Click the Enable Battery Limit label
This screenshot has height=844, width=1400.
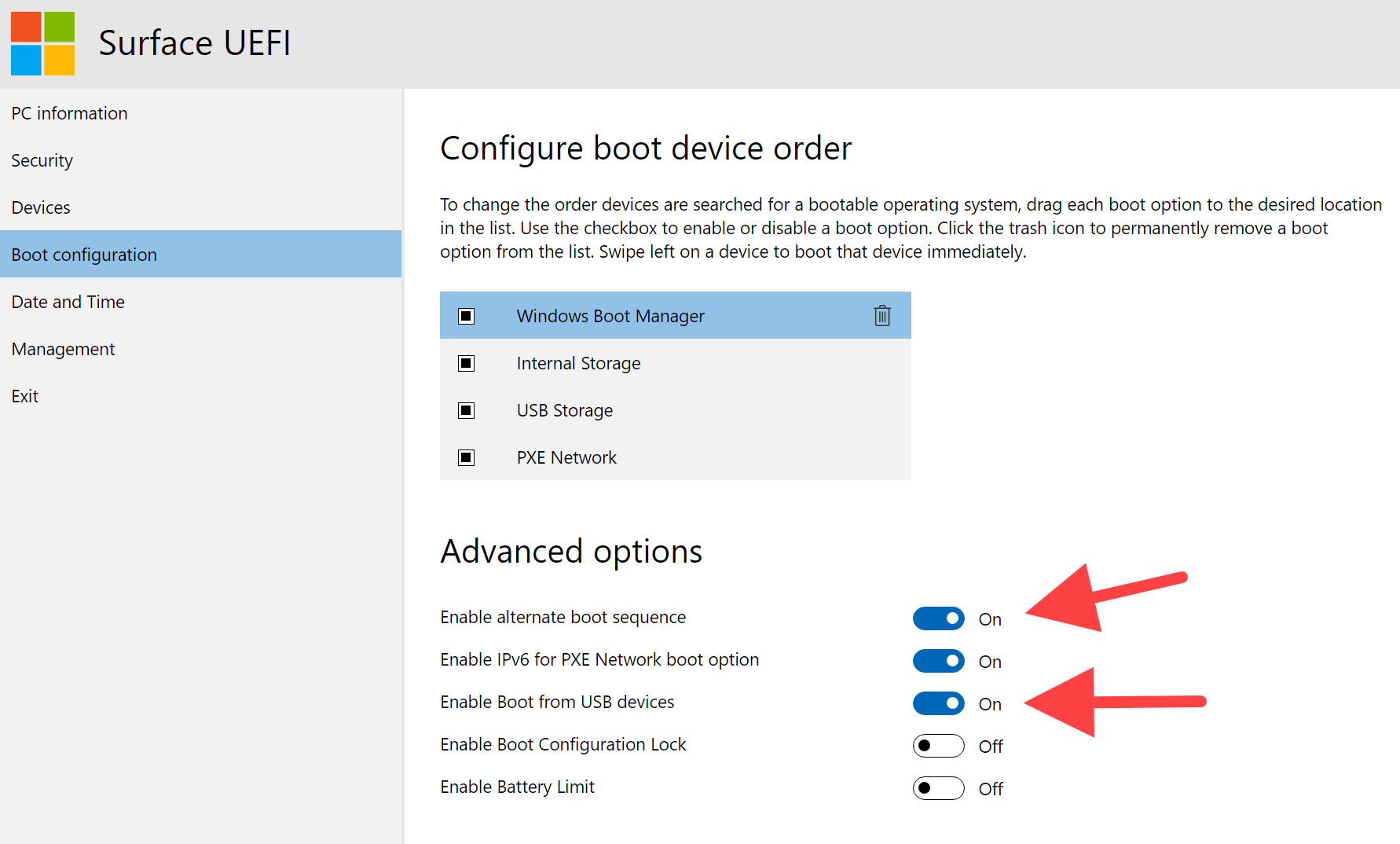click(518, 787)
